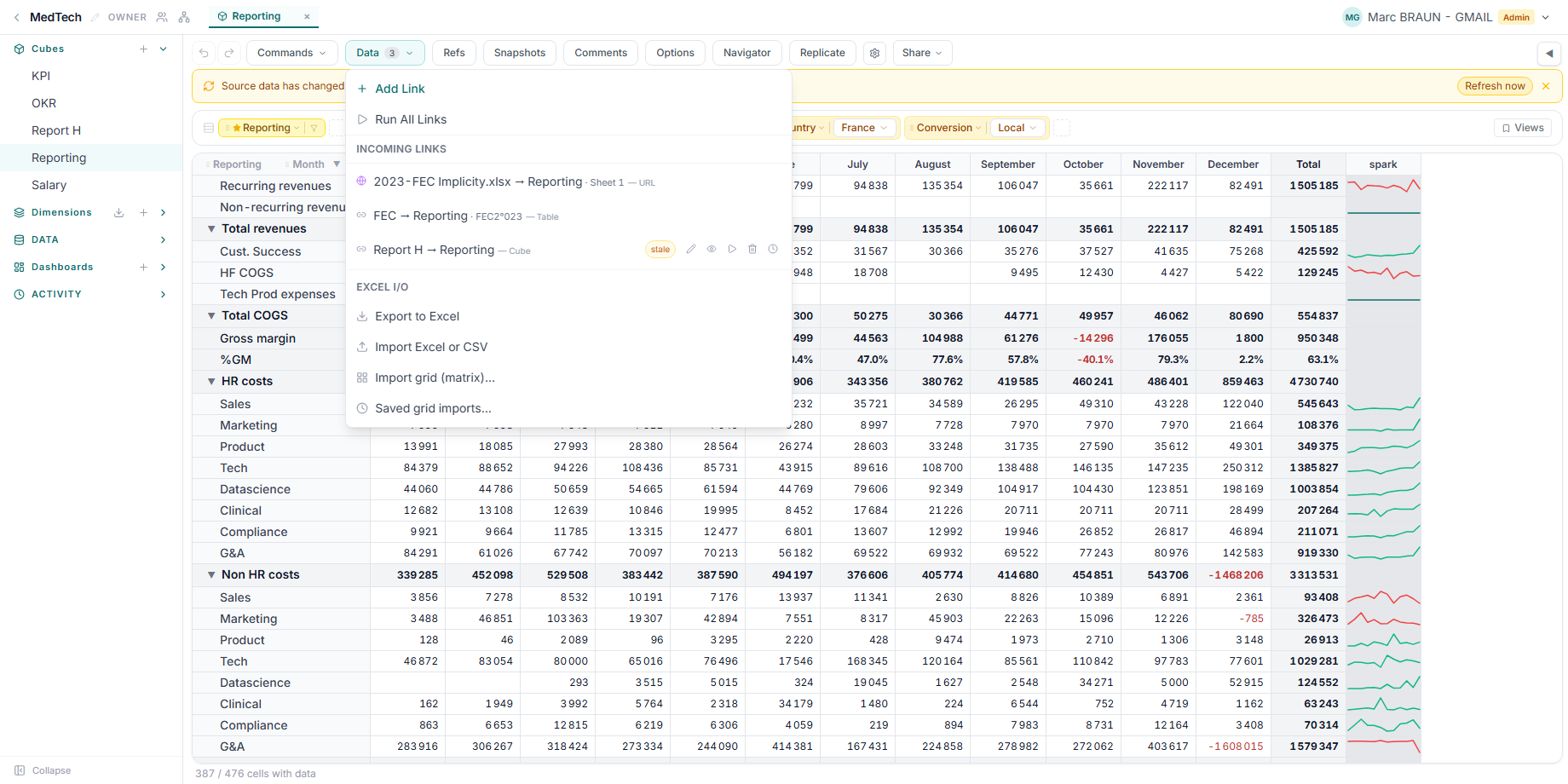Screen dimensions: 1568x784
Task: Expand the Dimensions section chevron
Action: point(163,212)
